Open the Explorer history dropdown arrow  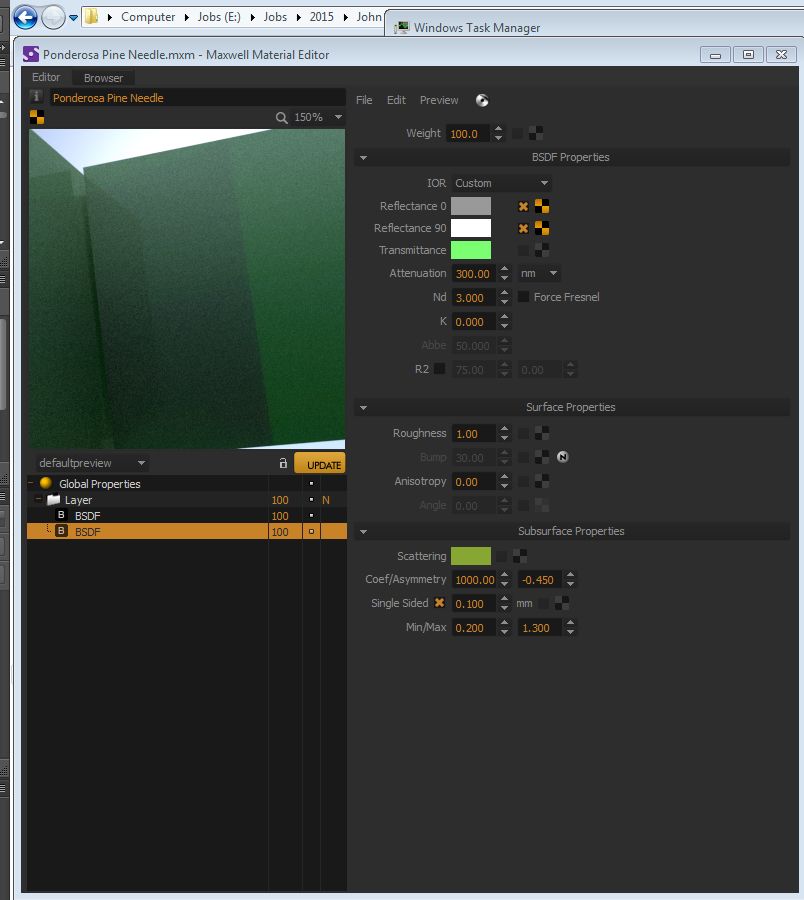coord(73,17)
